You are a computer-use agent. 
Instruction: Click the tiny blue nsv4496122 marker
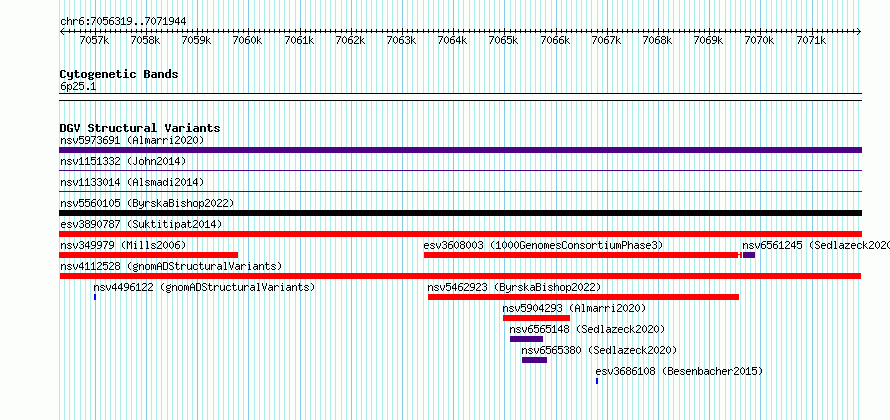tap(95, 297)
